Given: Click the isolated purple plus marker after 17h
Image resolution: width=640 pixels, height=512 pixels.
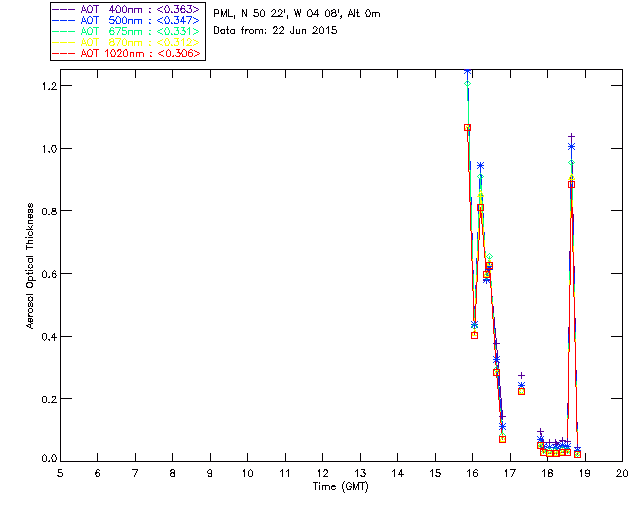Looking at the screenshot, I should coord(521,375).
